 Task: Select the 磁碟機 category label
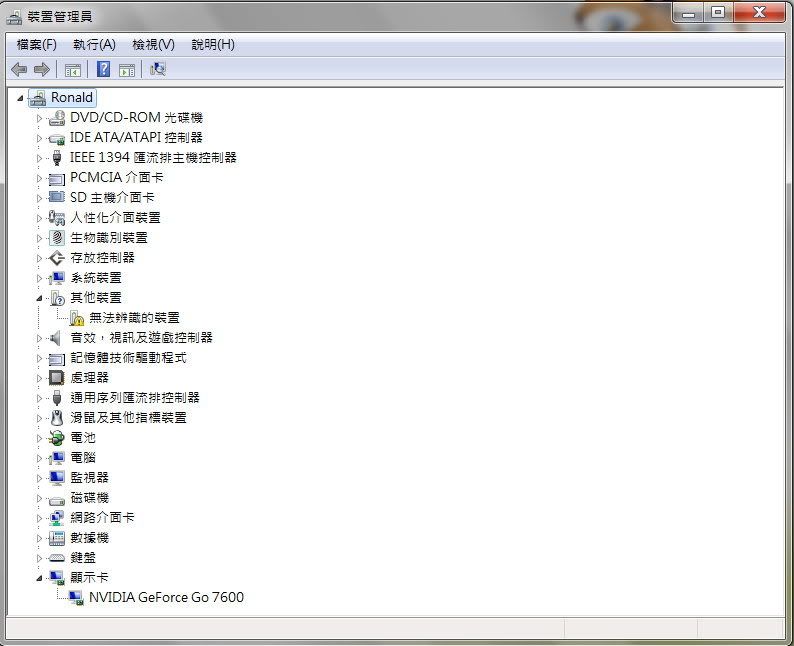(x=90, y=498)
